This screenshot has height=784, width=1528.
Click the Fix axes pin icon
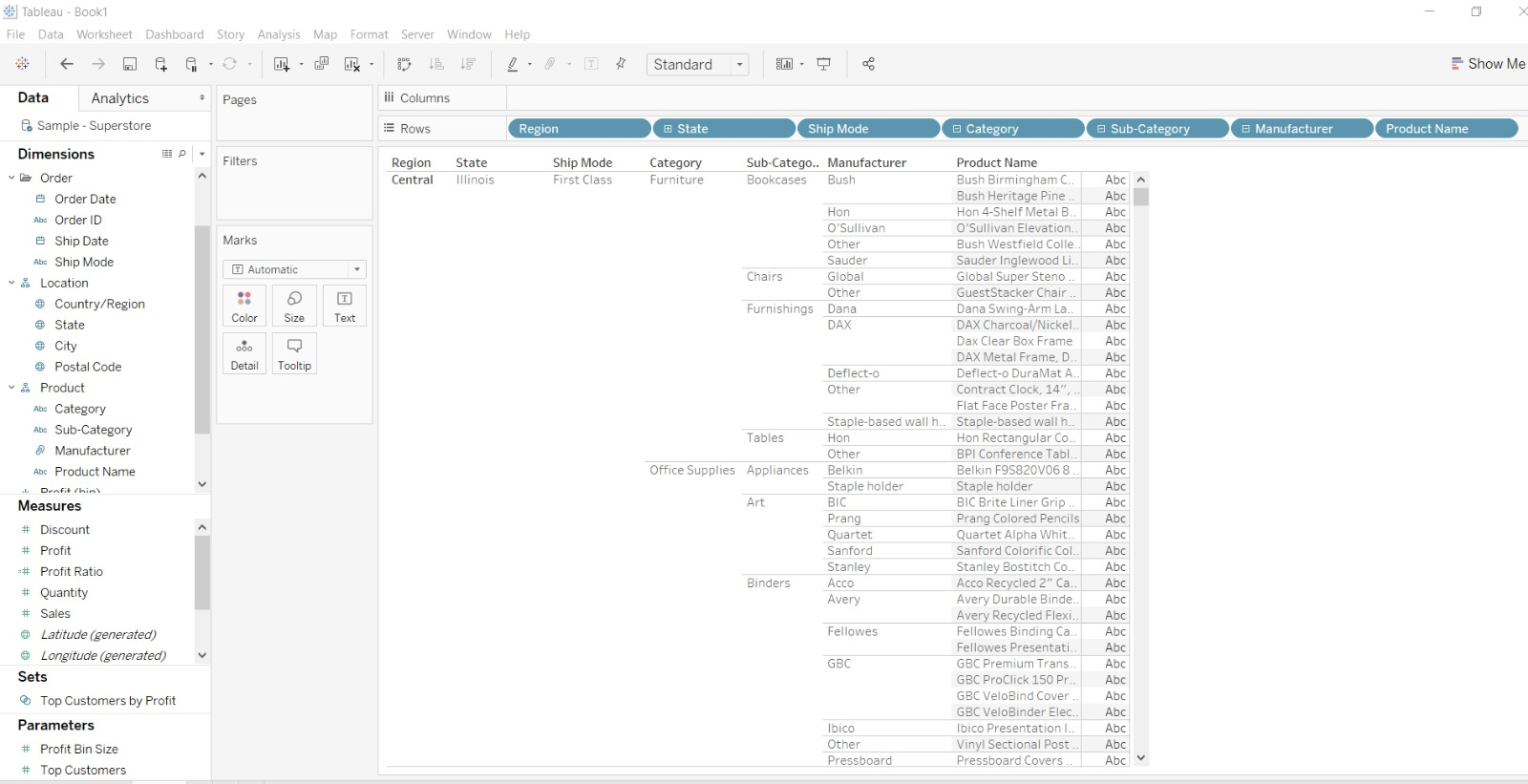coord(621,64)
